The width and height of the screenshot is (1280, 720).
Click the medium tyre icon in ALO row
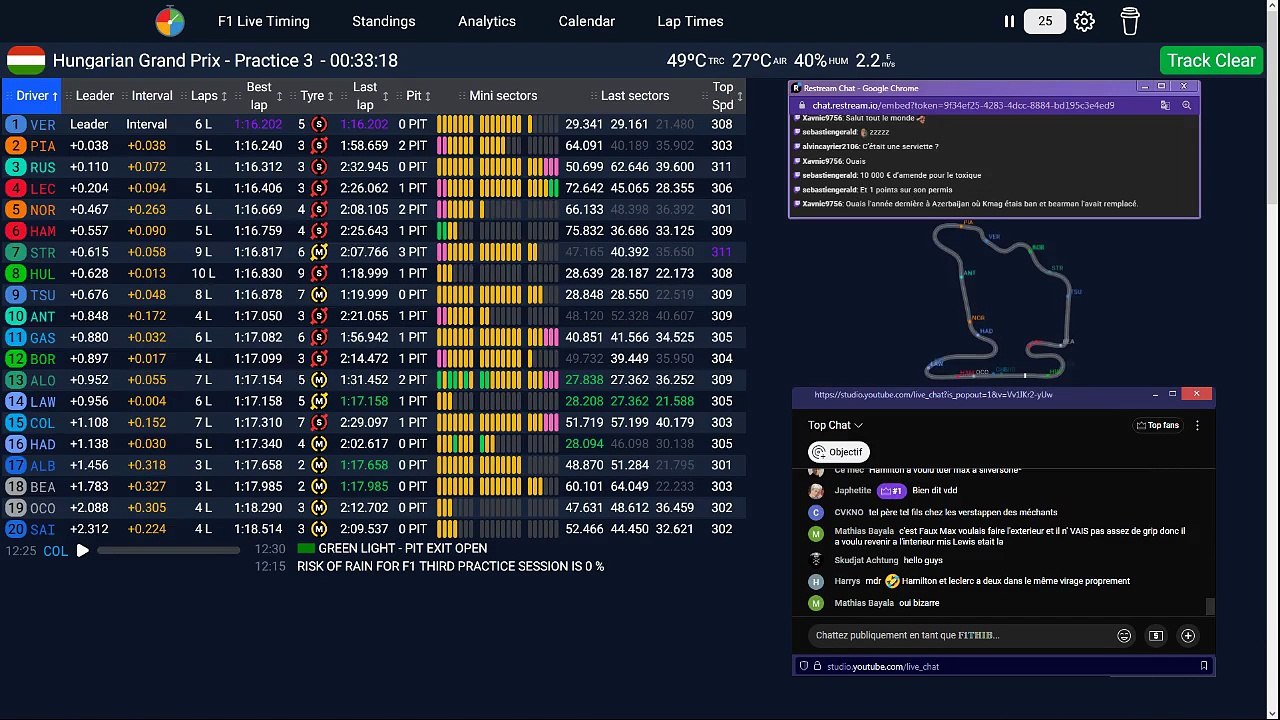319,380
